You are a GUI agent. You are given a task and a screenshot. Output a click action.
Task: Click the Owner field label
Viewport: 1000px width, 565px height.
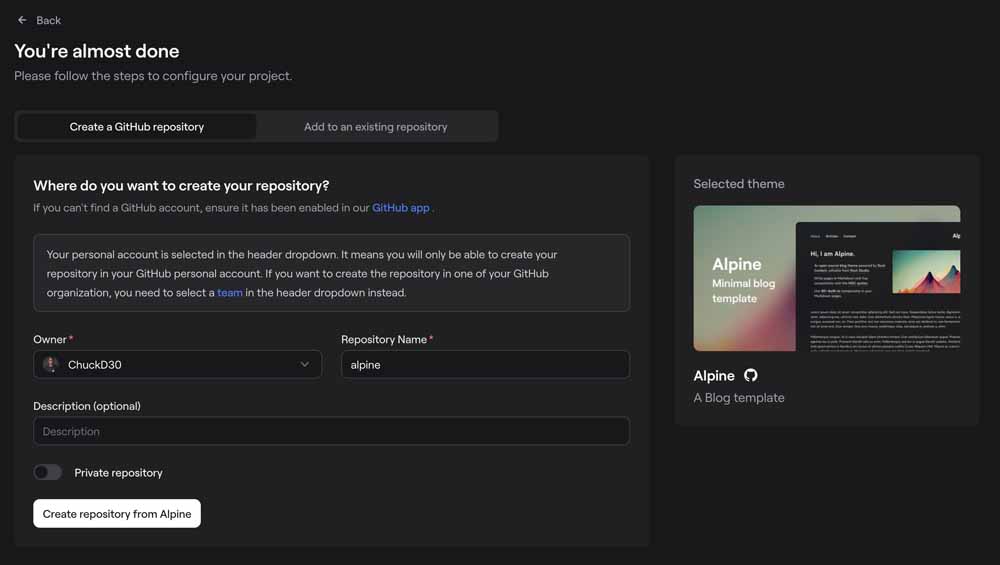50,339
